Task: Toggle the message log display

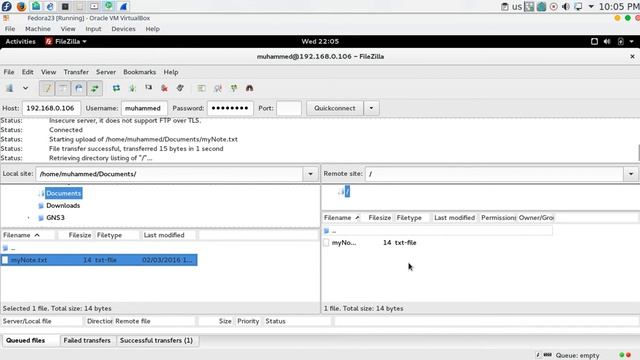Action: (x=47, y=88)
